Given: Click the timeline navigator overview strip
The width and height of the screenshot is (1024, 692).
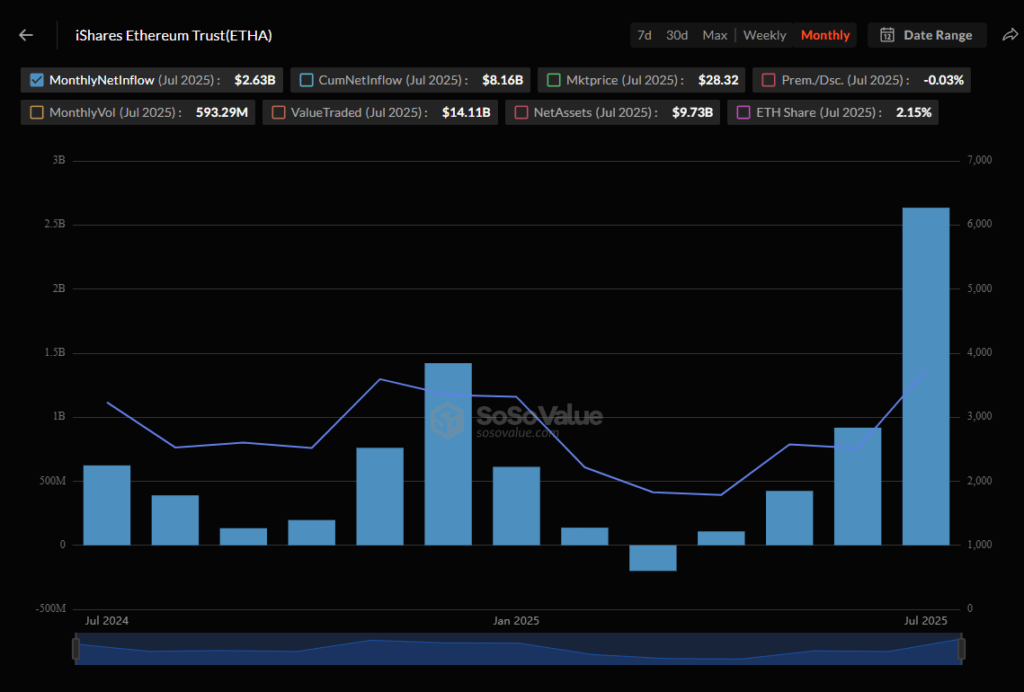Looking at the screenshot, I should click(x=519, y=649).
